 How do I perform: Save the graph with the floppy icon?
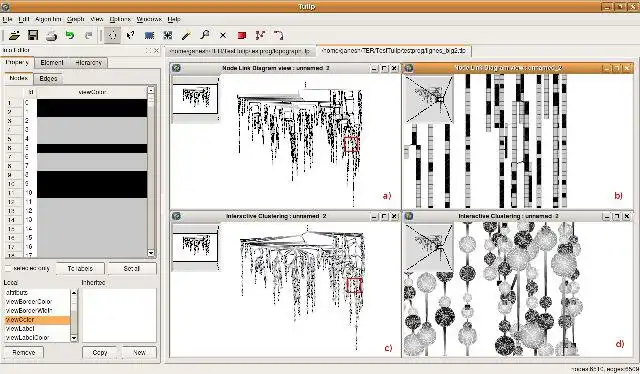tap(33, 36)
